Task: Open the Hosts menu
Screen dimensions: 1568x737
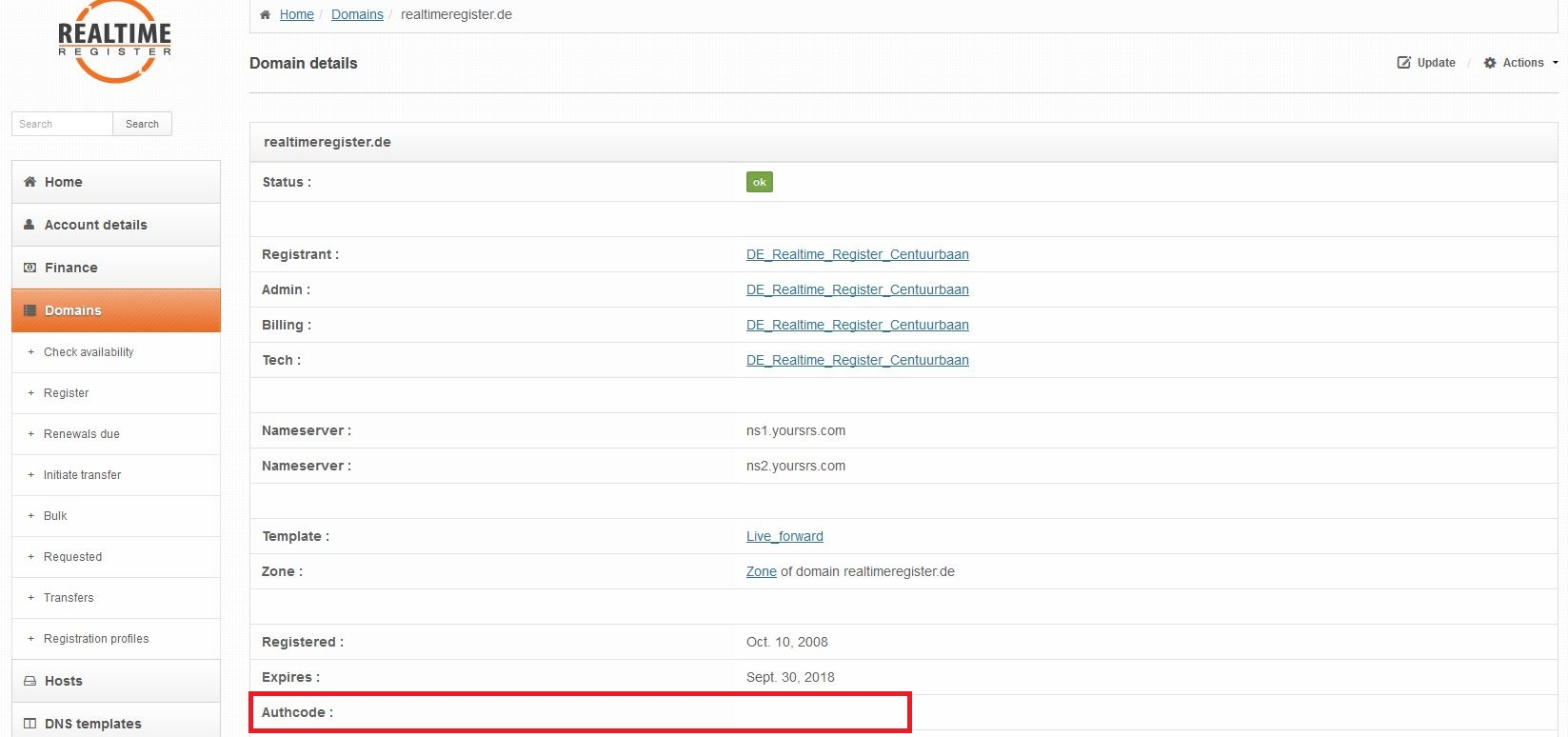Action: 116,681
